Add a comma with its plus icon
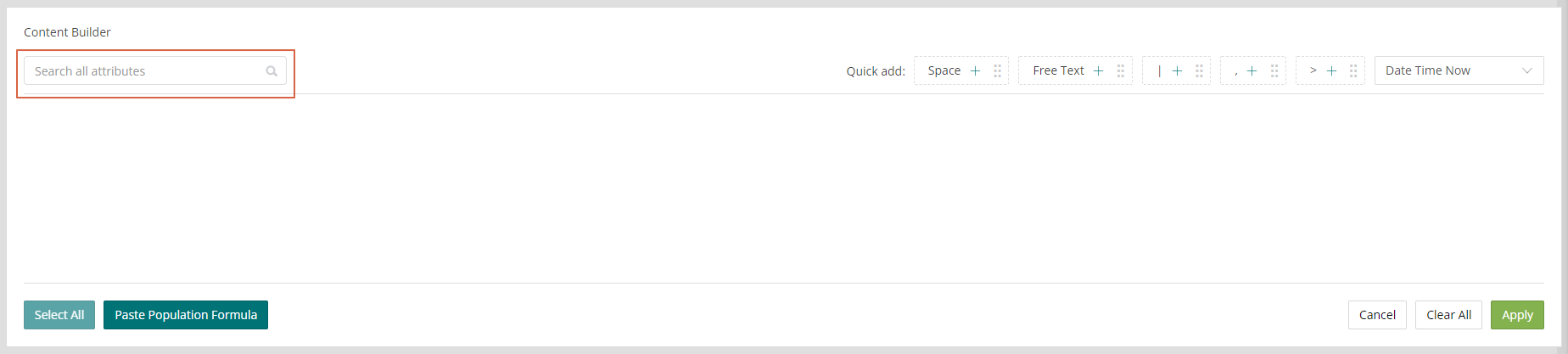The height and width of the screenshot is (354, 1568). click(x=1252, y=70)
